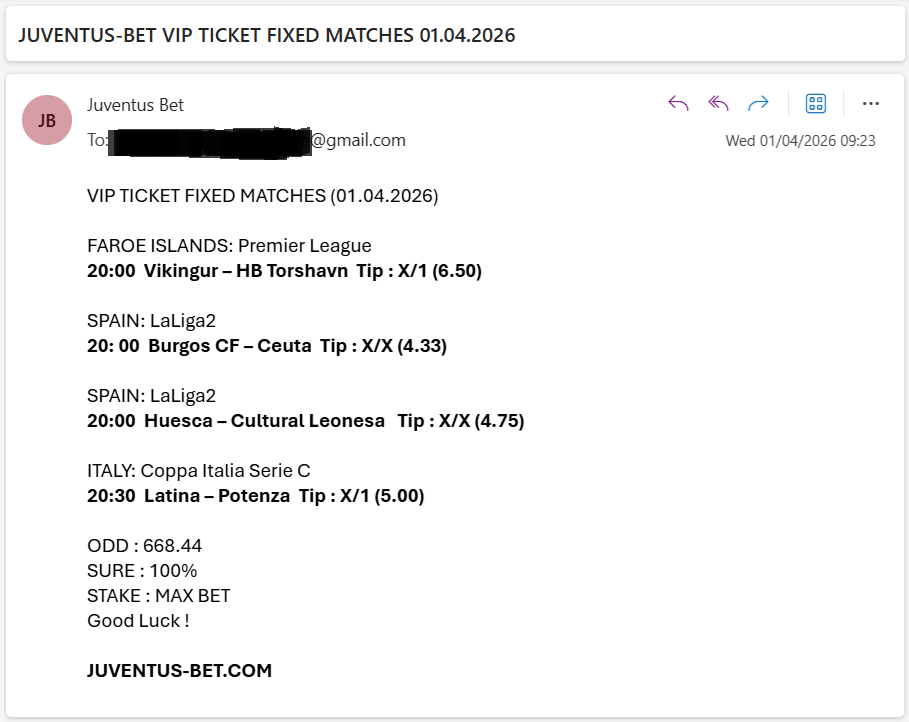
Task: Open the JUVENTUS-BET.COM link
Action: [x=178, y=670]
